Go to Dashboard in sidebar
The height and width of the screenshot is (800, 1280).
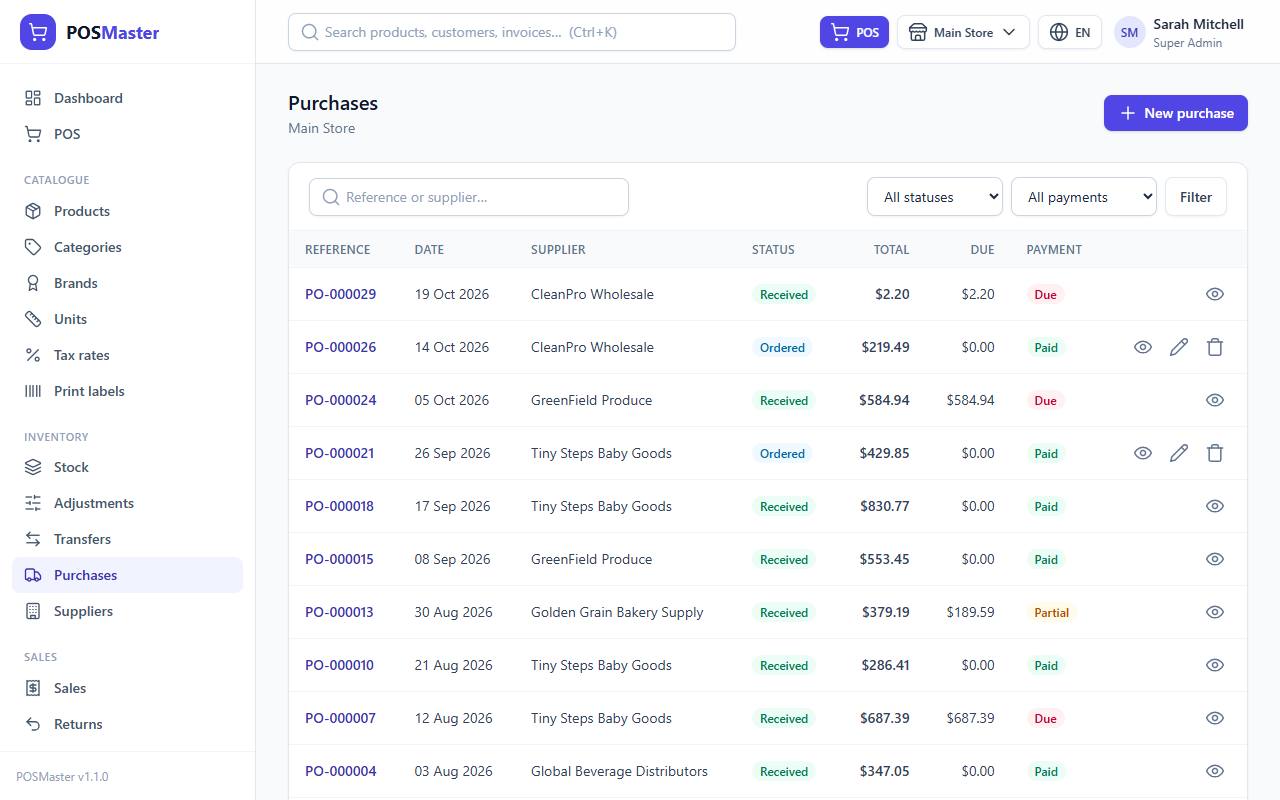click(x=127, y=98)
